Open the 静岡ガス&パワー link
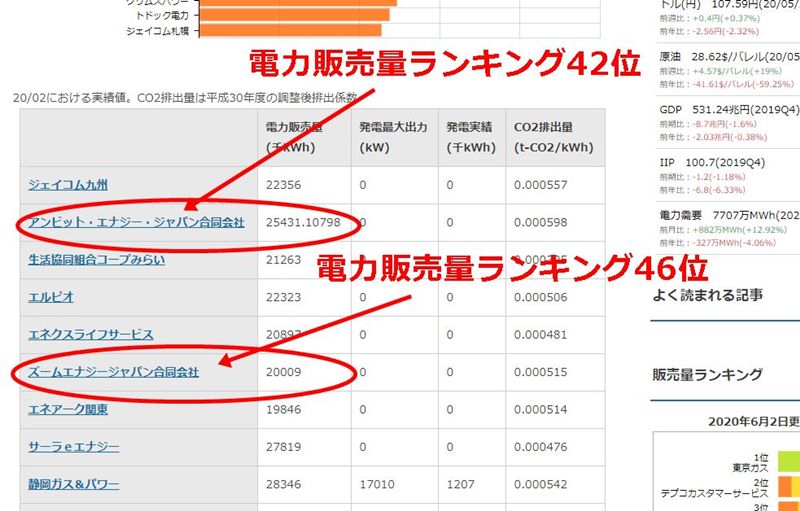This screenshot has height=511, width=800. tap(74, 484)
